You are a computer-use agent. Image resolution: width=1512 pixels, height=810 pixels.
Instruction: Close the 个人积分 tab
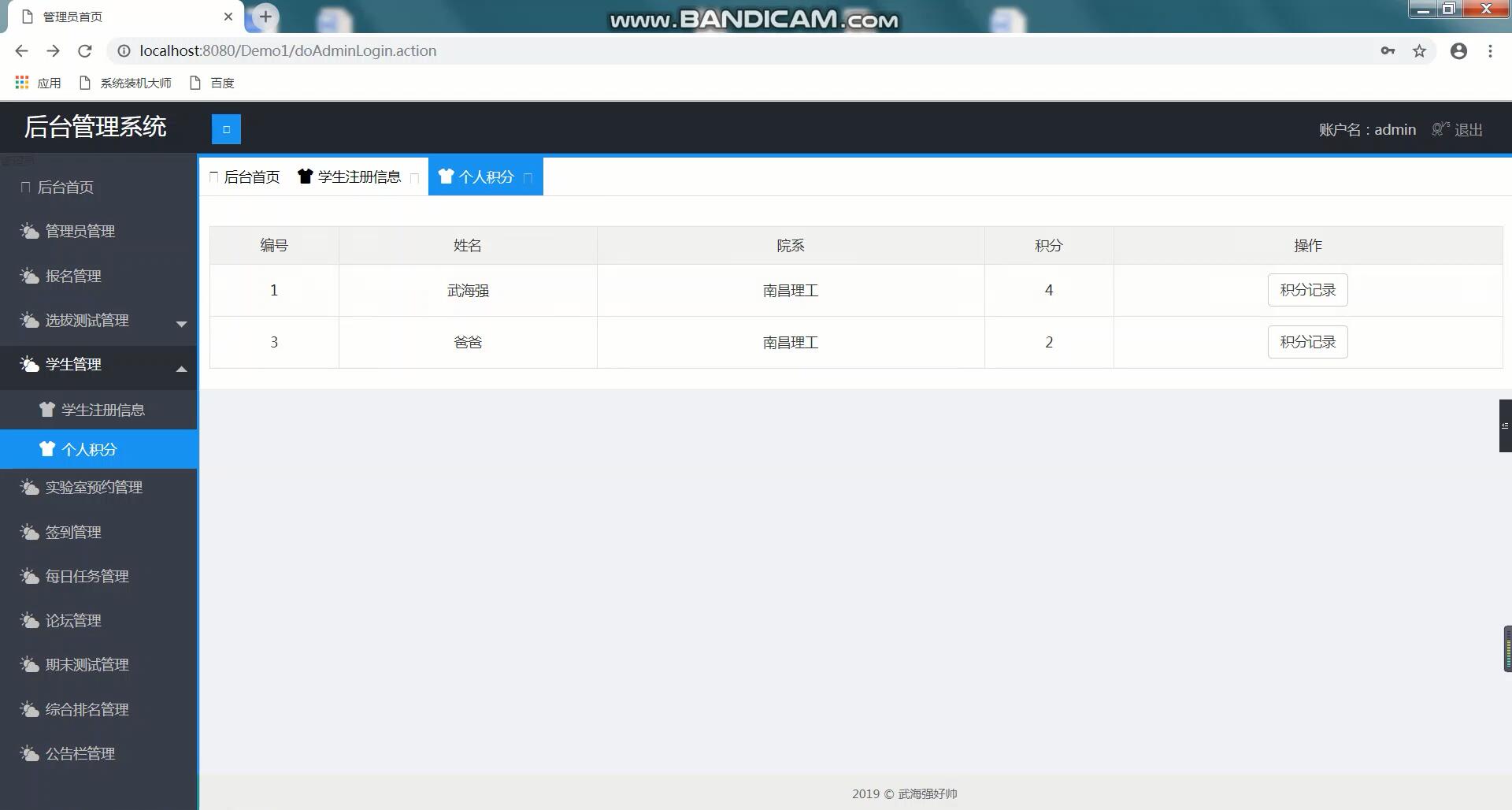[x=528, y=178]
